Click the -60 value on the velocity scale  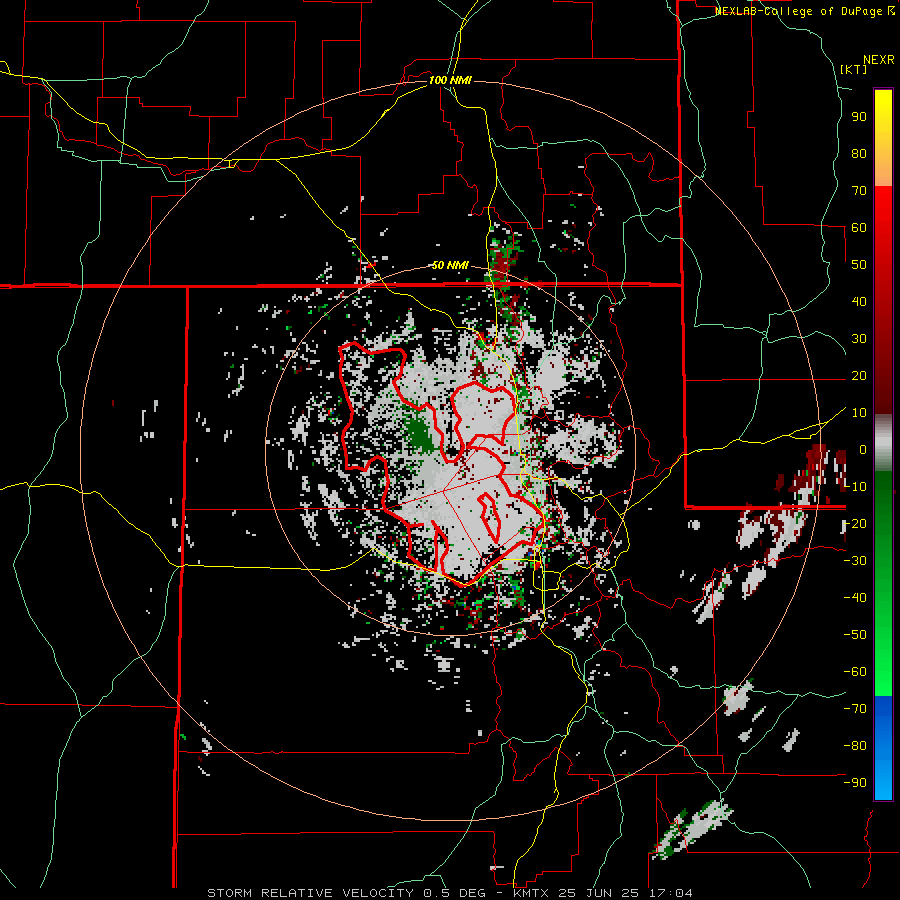(855, 672)
